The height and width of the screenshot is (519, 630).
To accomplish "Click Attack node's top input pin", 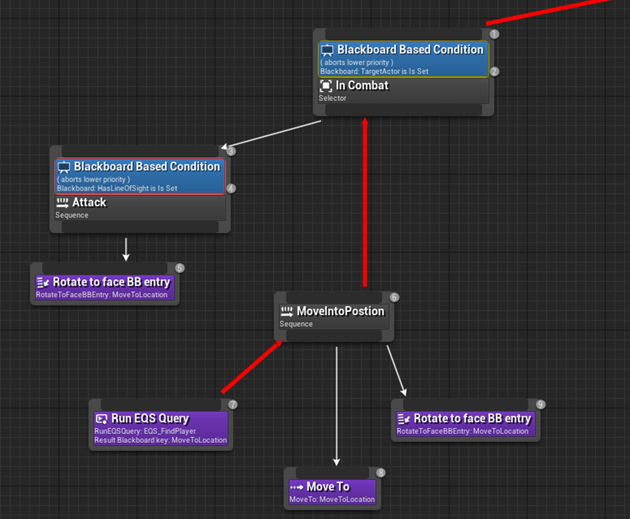I will [x=140, y=151].
